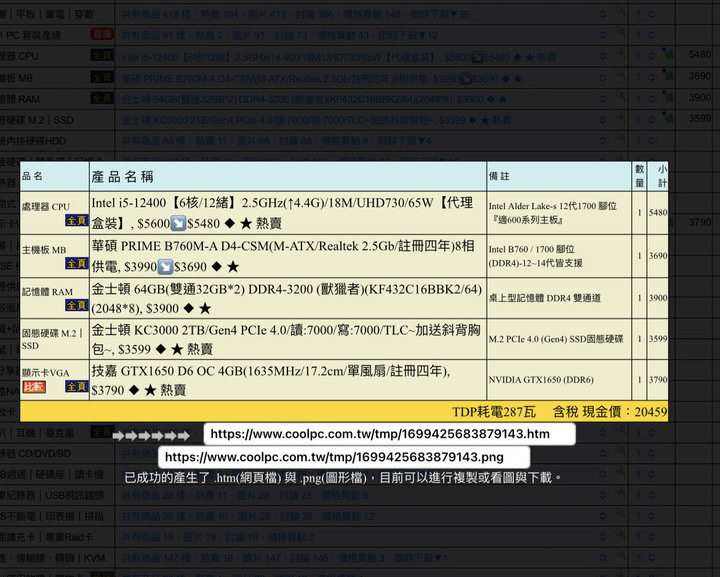Click the magnifier icon in the 平板|筆電|穿戴 row
The width and height of the screenshot is (720, 577).
(620, 11)
